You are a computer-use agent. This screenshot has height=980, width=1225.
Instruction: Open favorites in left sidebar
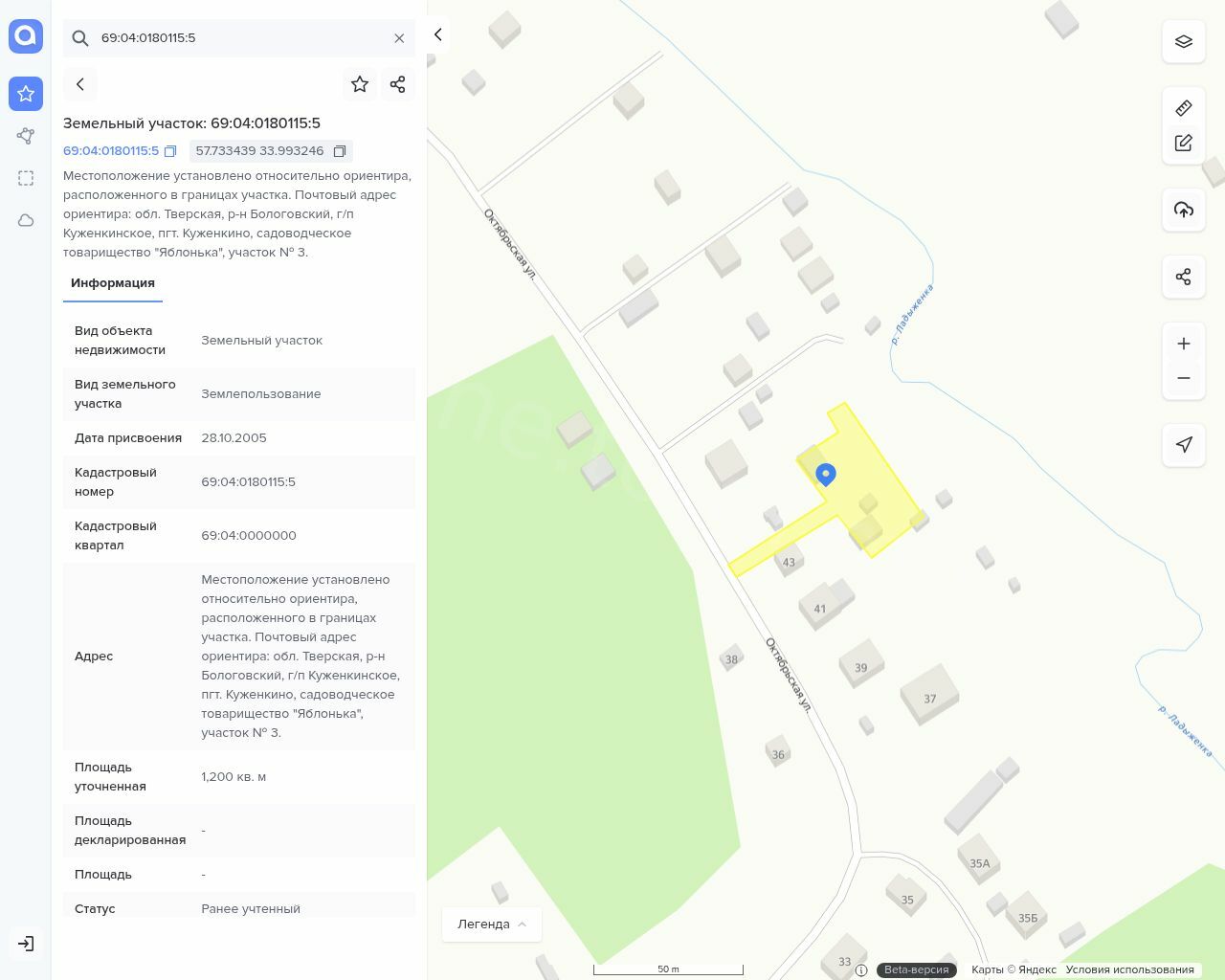pyautogui.click(x=26, y=94)
